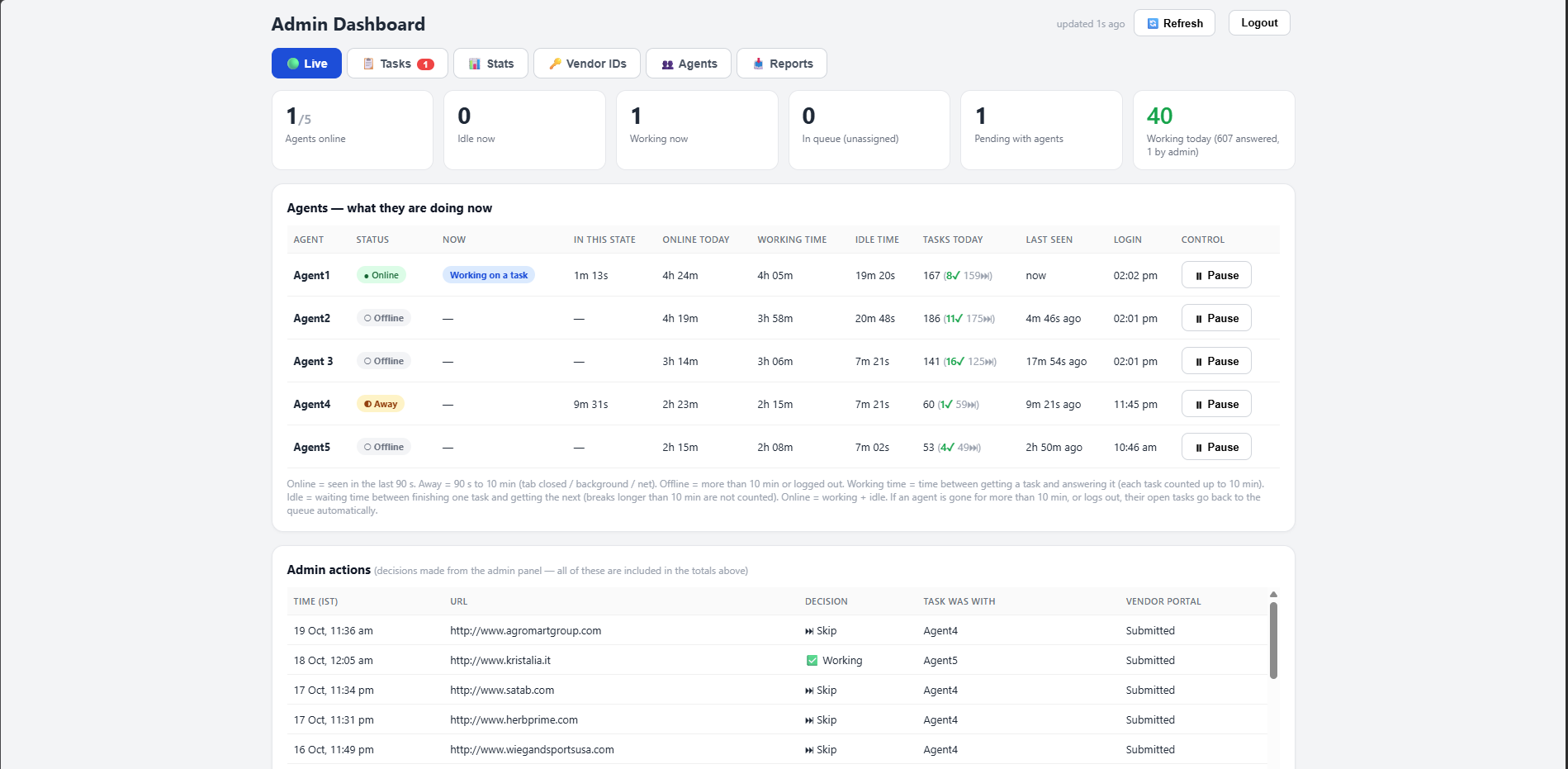Click the Reports tray icon
The width and height of the screenshot is (1568, 769).
click(758, 64)
